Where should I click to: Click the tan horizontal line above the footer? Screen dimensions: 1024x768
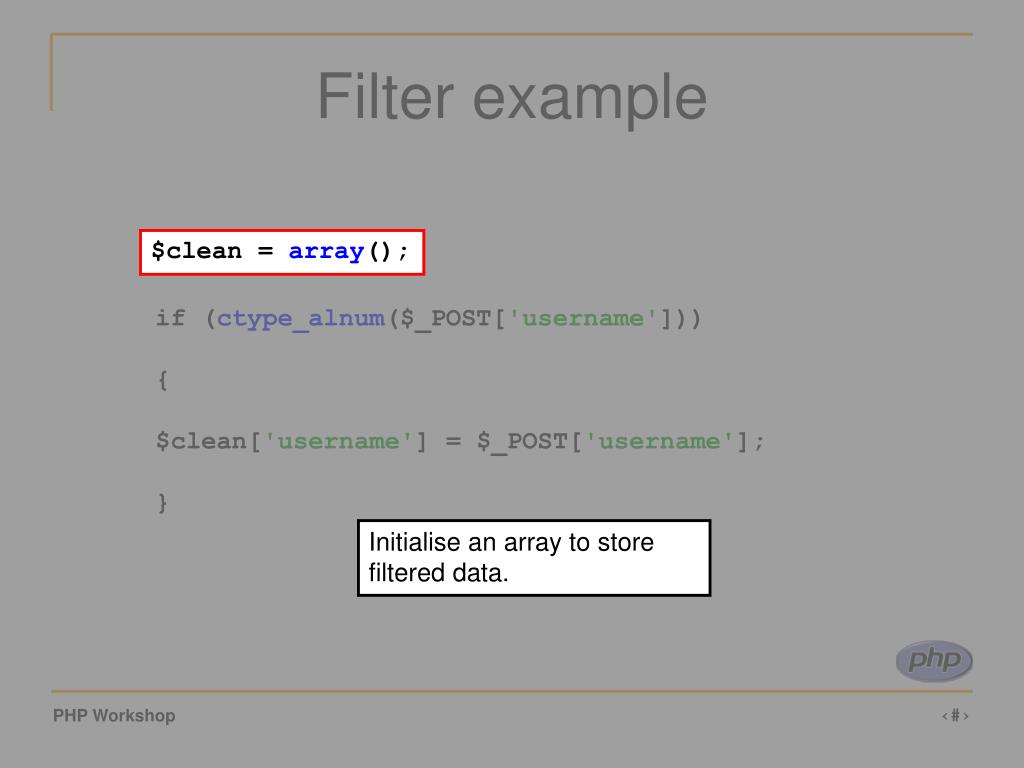tap(511, 691)
